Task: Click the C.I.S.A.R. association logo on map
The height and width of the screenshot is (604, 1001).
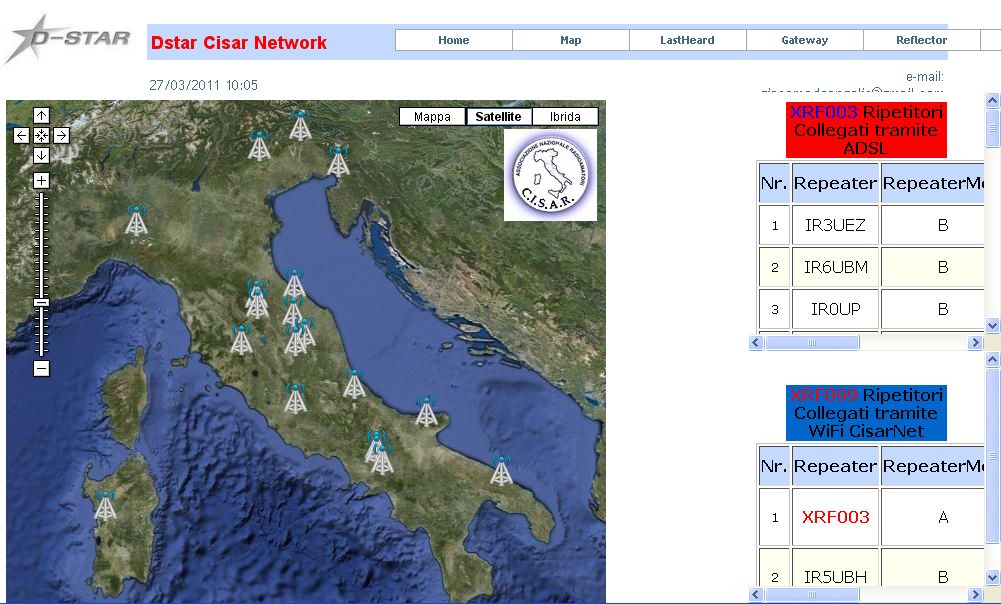Action: 550,175
